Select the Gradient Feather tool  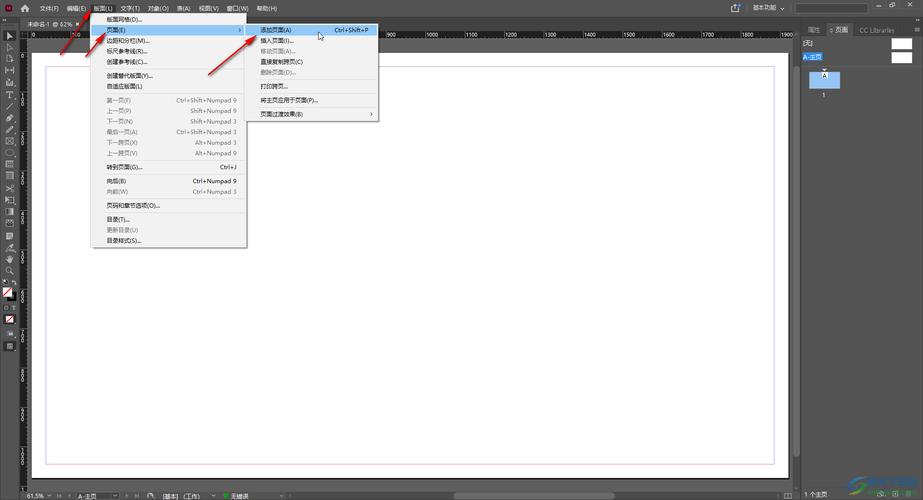click(9, 224)
